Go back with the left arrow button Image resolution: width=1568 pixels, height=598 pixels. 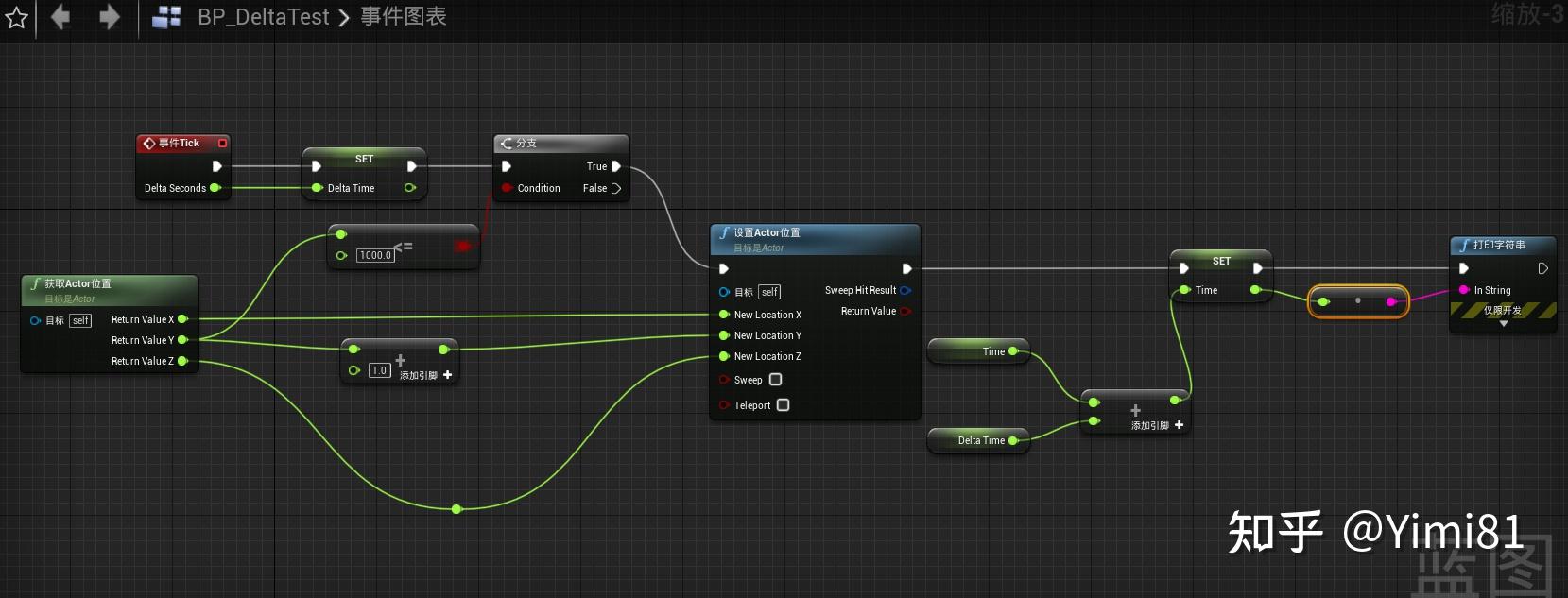tap(60, 17)
